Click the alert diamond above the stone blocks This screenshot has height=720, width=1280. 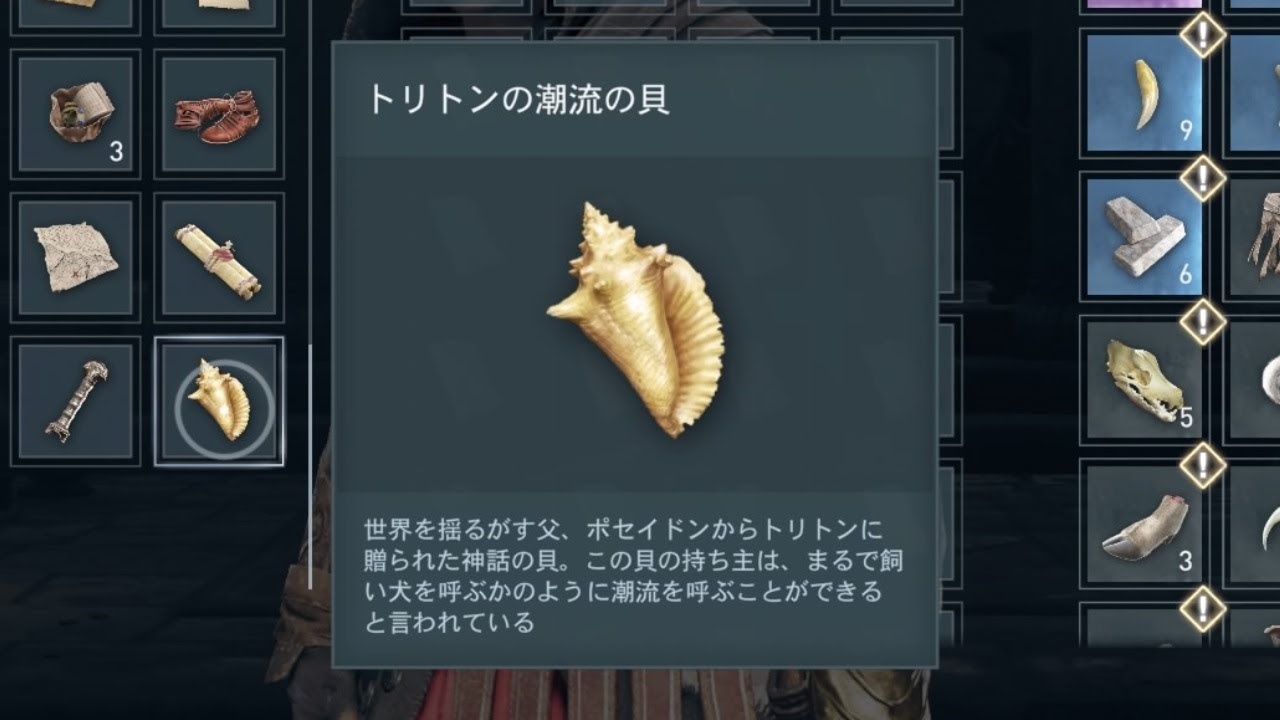1203,179
